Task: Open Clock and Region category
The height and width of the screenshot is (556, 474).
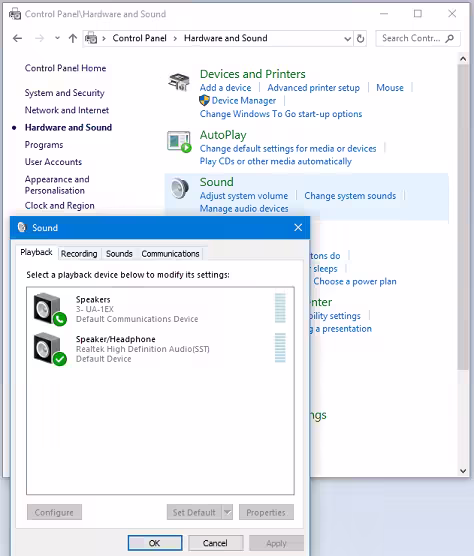Action: coord(60,206)
